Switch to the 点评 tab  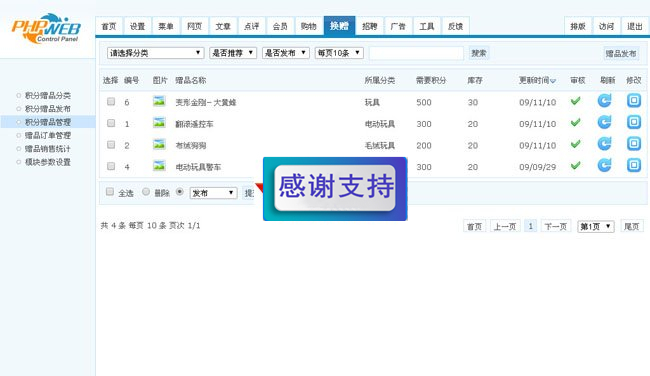[x=252, y=26]
